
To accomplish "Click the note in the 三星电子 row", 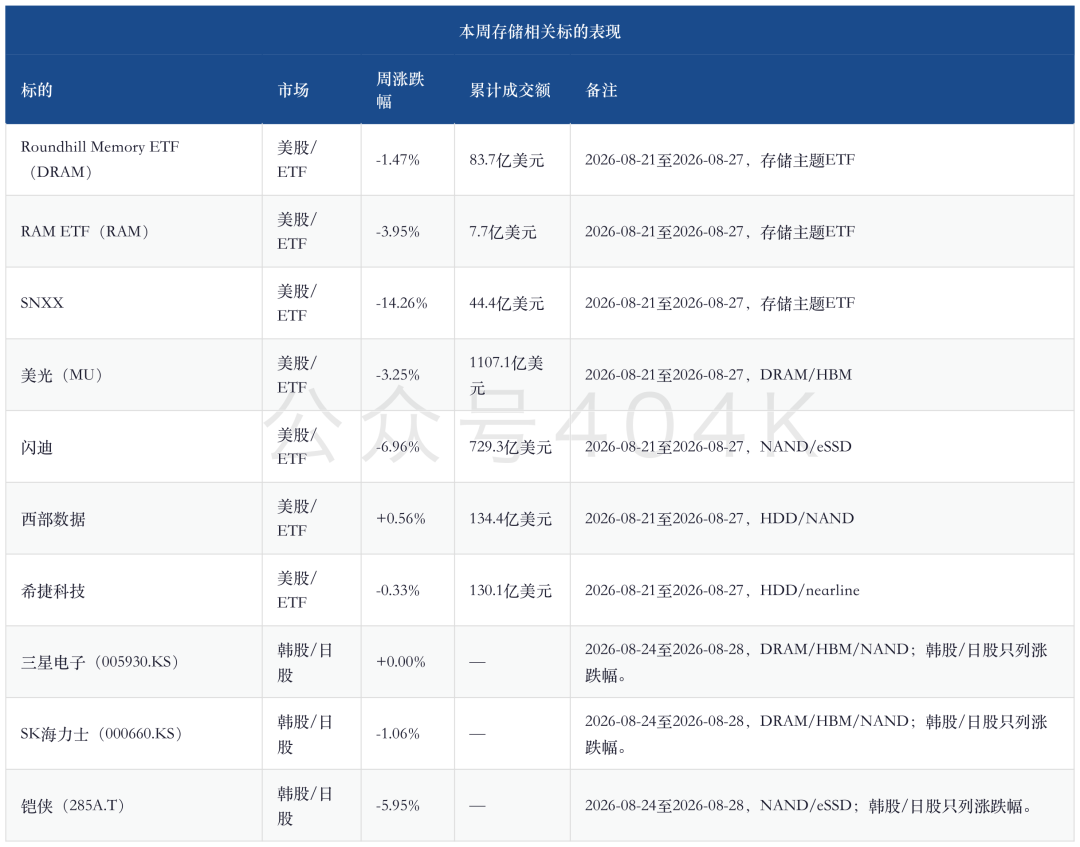I will click(x=816, y=662).
